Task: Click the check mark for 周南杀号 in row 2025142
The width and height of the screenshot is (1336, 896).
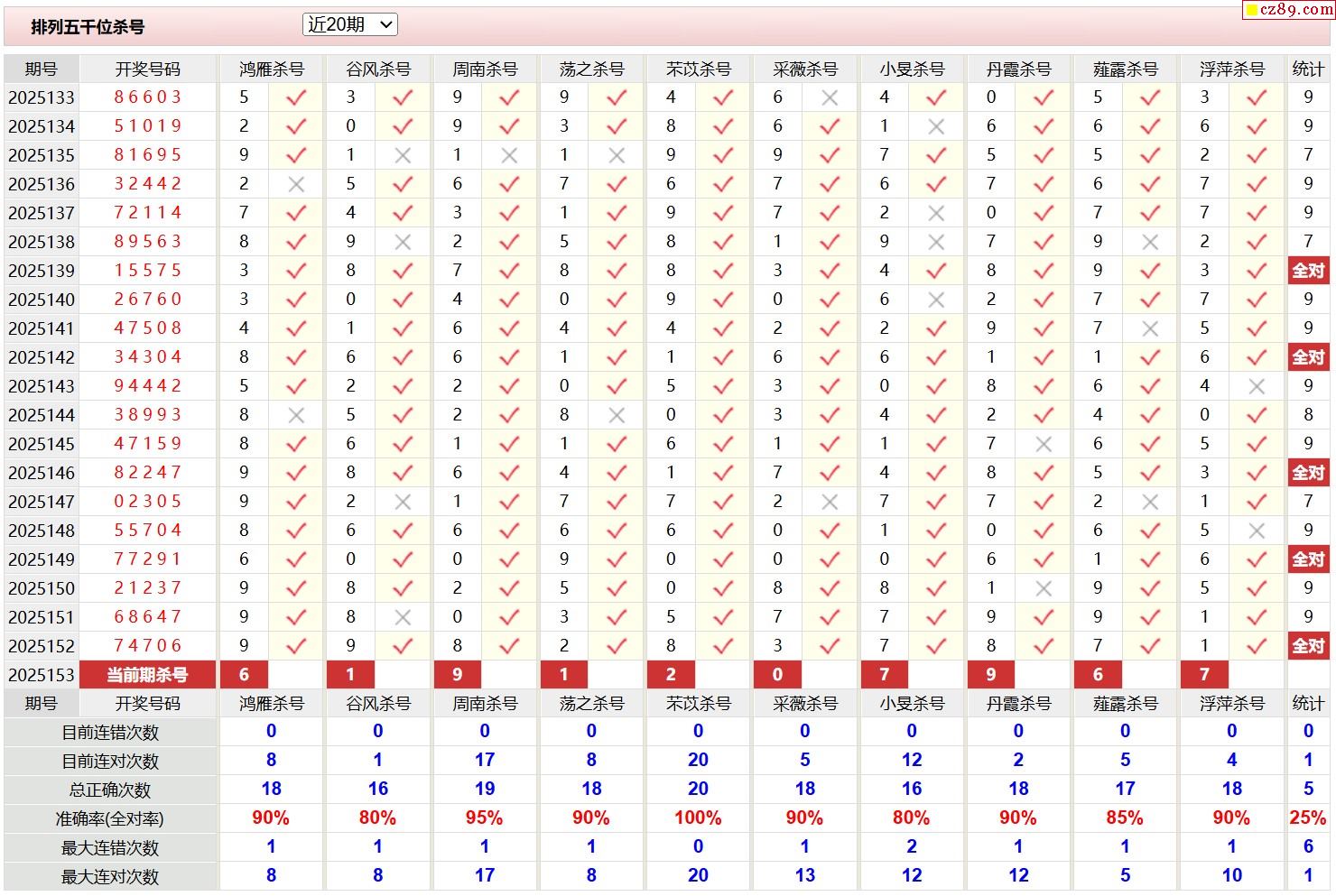Action: click(x=509, y=357)
